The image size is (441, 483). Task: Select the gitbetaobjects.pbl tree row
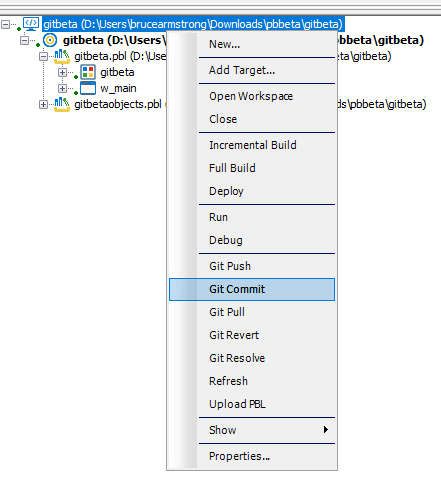tap(118, 104)
